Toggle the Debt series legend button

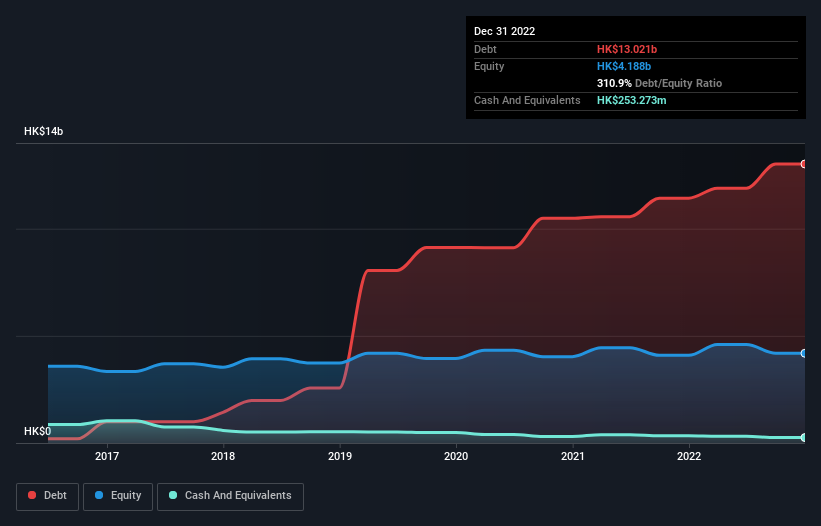pyautogui.click(x=48, y=496)
